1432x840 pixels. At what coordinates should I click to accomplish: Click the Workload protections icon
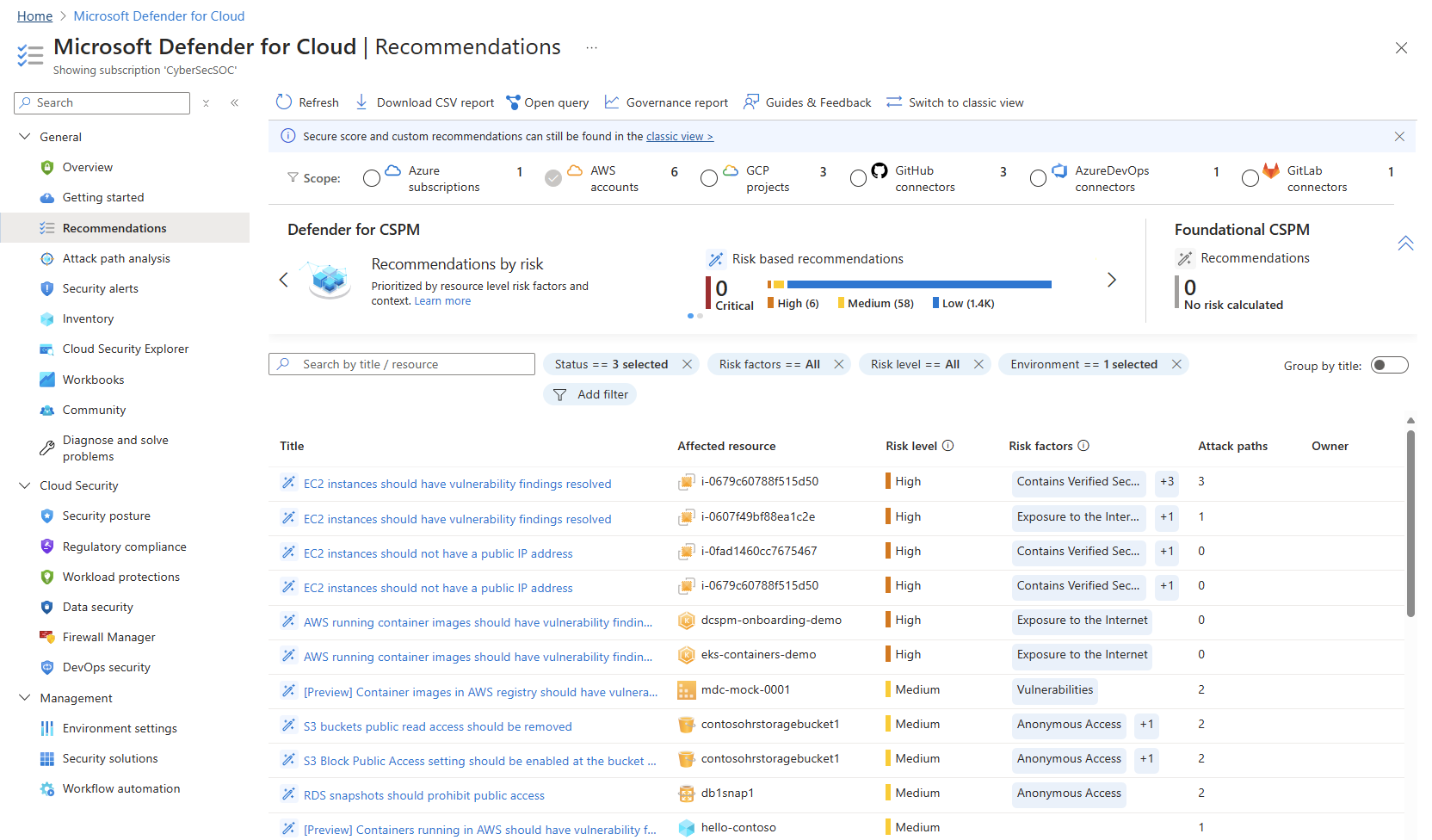tap(47, 577)
